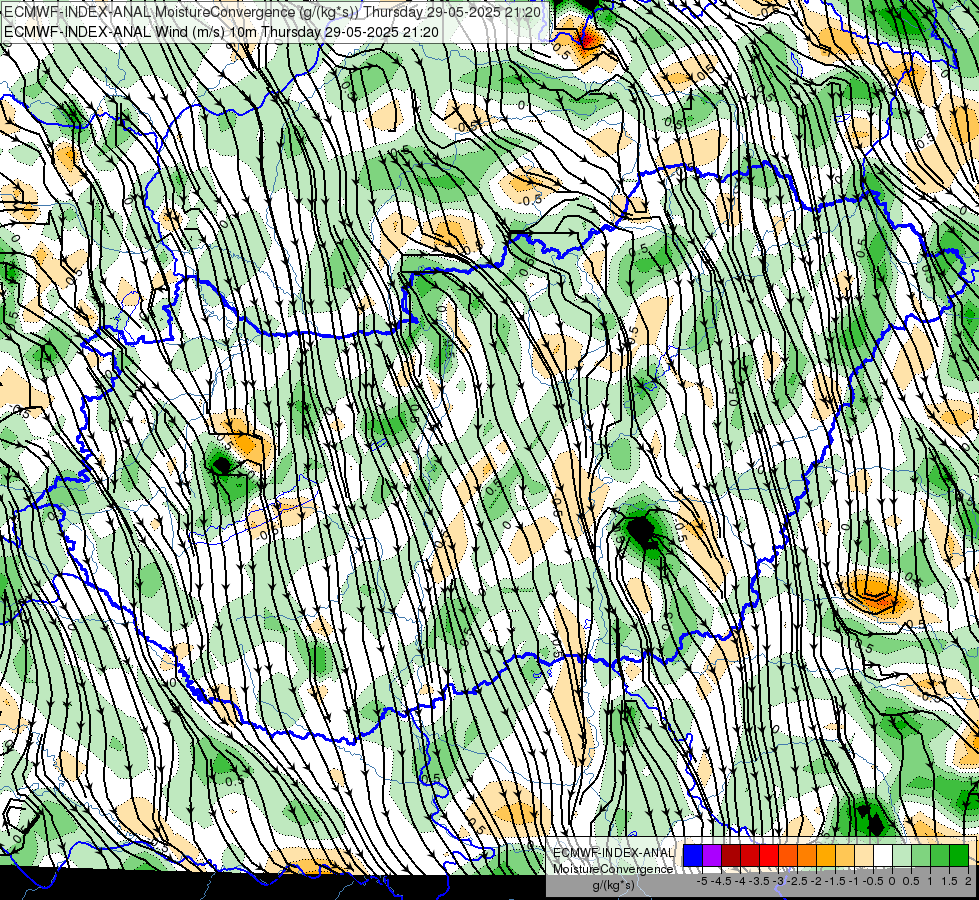
Task: Click the -2.5 legend tick value
Action: (x=797, y=881)
